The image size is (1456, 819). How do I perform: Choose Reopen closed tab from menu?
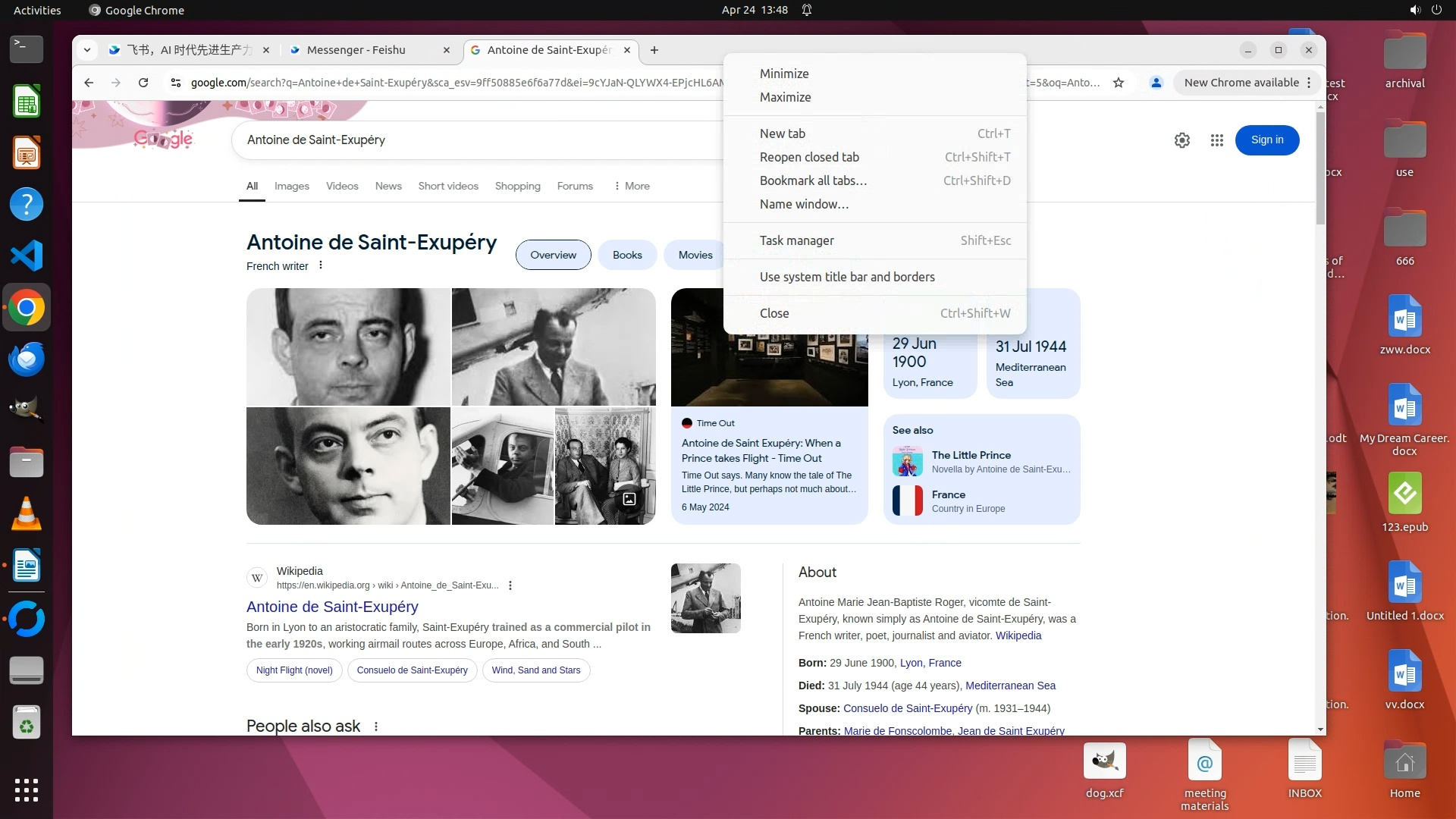809,157
